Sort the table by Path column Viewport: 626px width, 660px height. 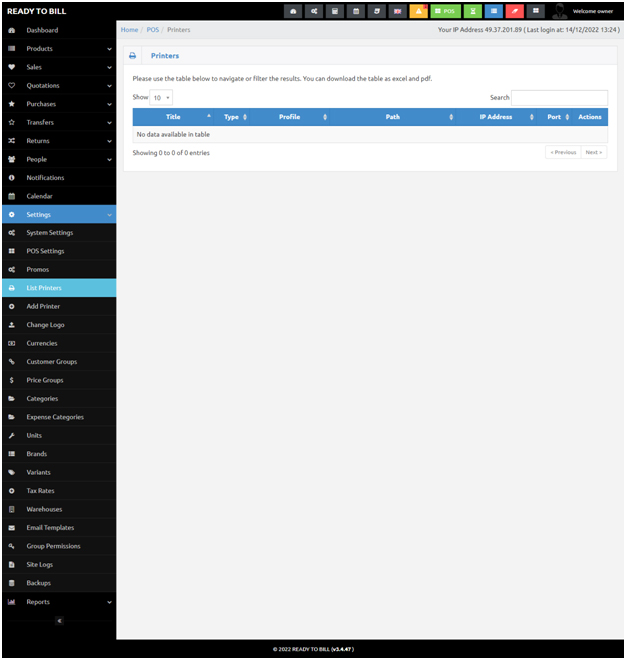pos(393,117)
